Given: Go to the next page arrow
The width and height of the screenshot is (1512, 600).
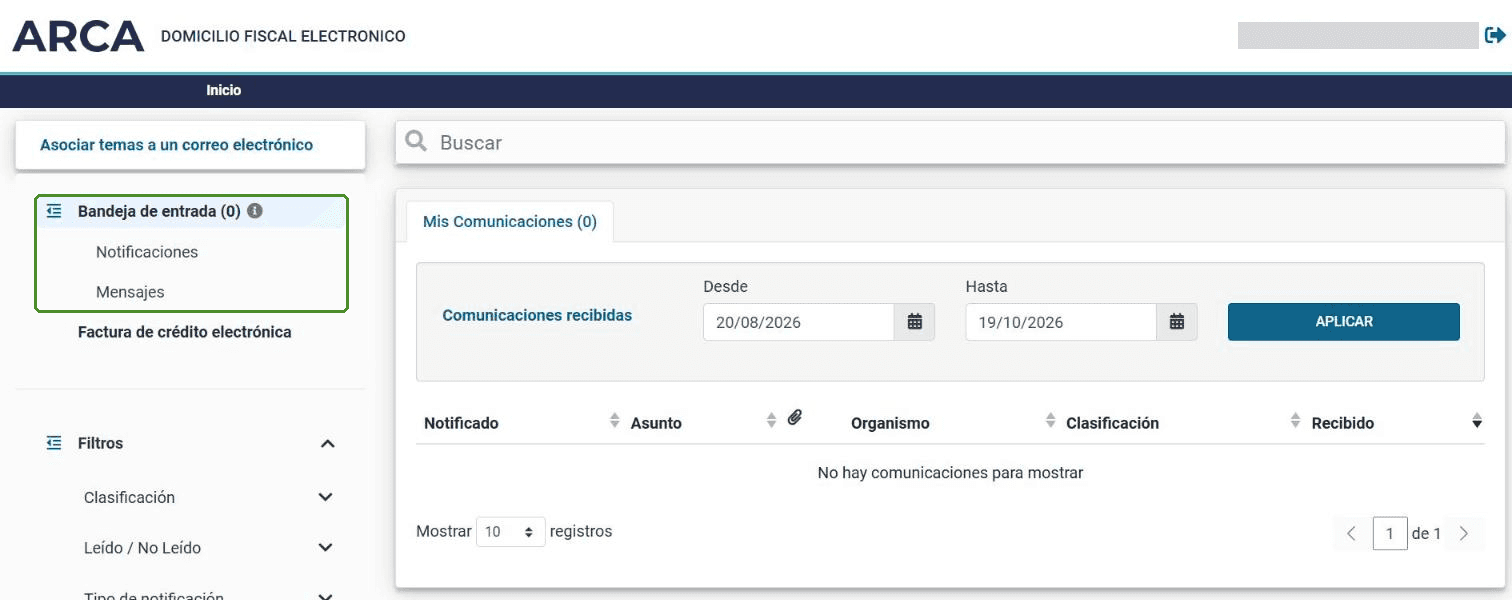Looking at the screenshot, I should tap(1464, 534).
